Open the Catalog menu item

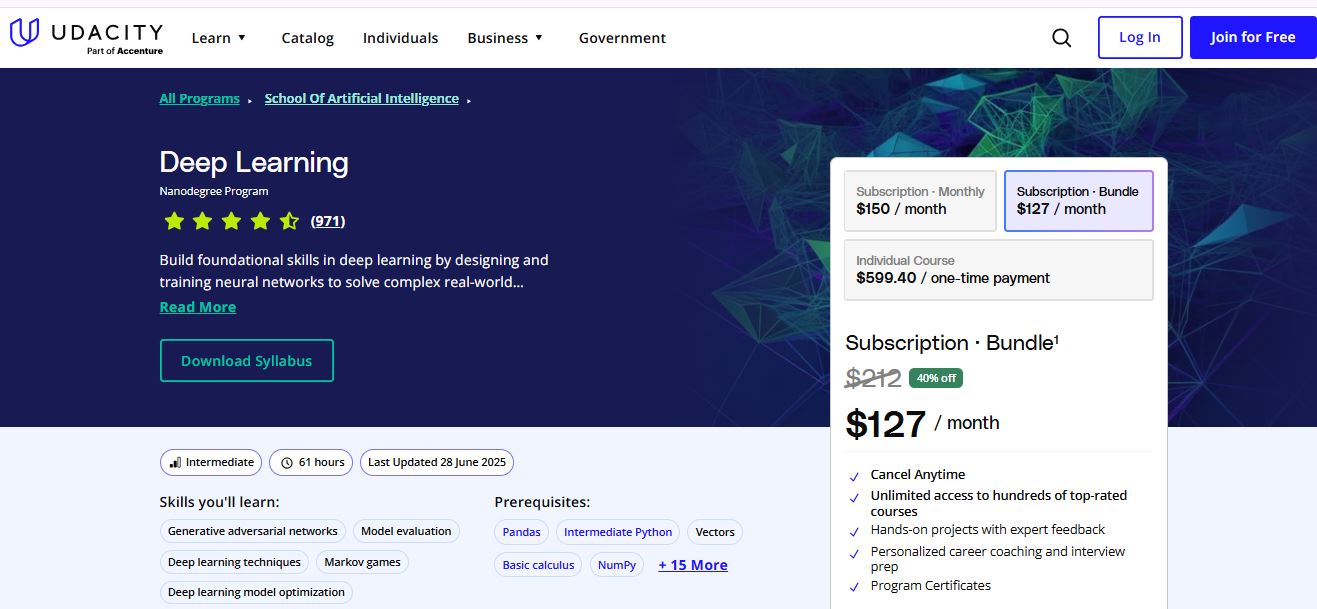click(x=307, y=38)
